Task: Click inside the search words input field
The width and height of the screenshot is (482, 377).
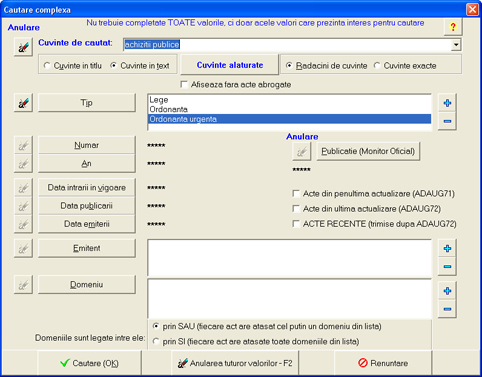Action: 287,45
